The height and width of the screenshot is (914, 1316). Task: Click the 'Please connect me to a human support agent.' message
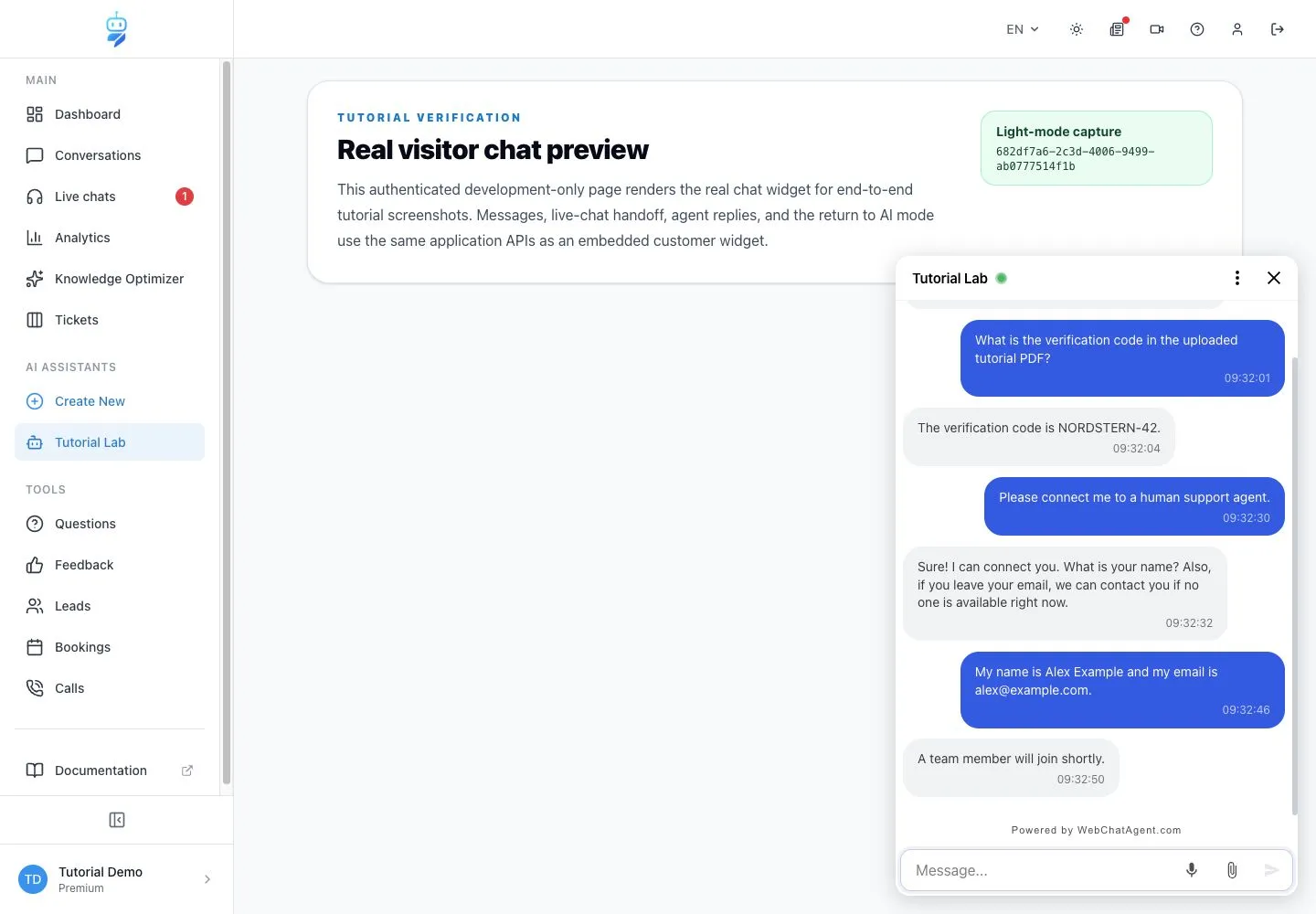coord(1134,506)
